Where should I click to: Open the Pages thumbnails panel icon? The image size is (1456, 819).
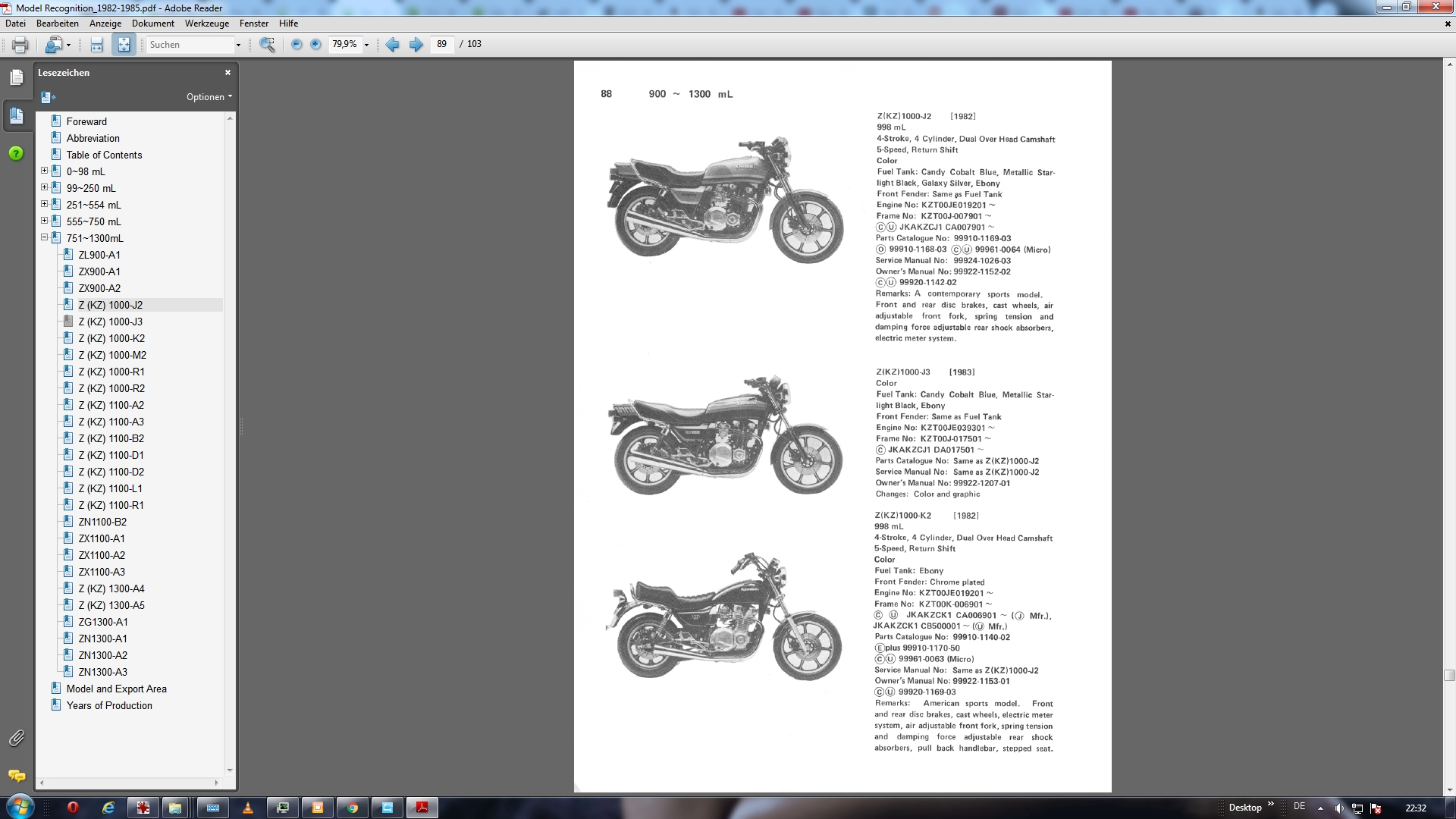[17, 77]
